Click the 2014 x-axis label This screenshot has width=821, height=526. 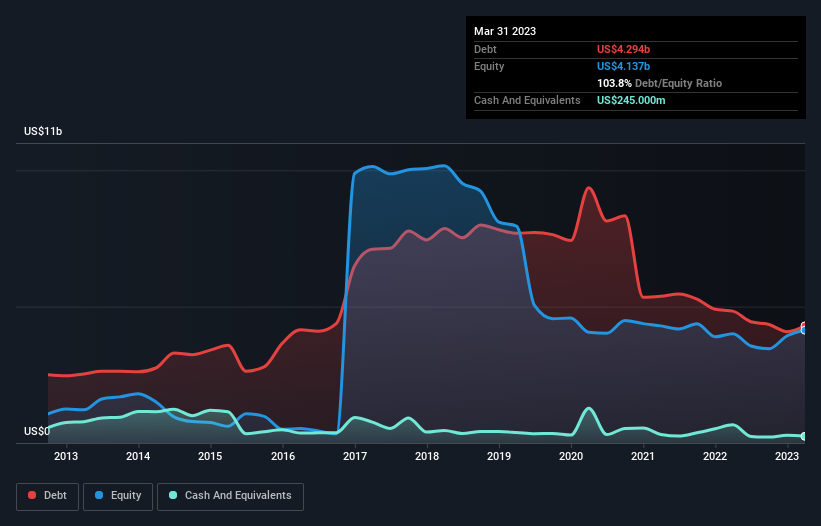pyautogui.click(x=138, y=456)
